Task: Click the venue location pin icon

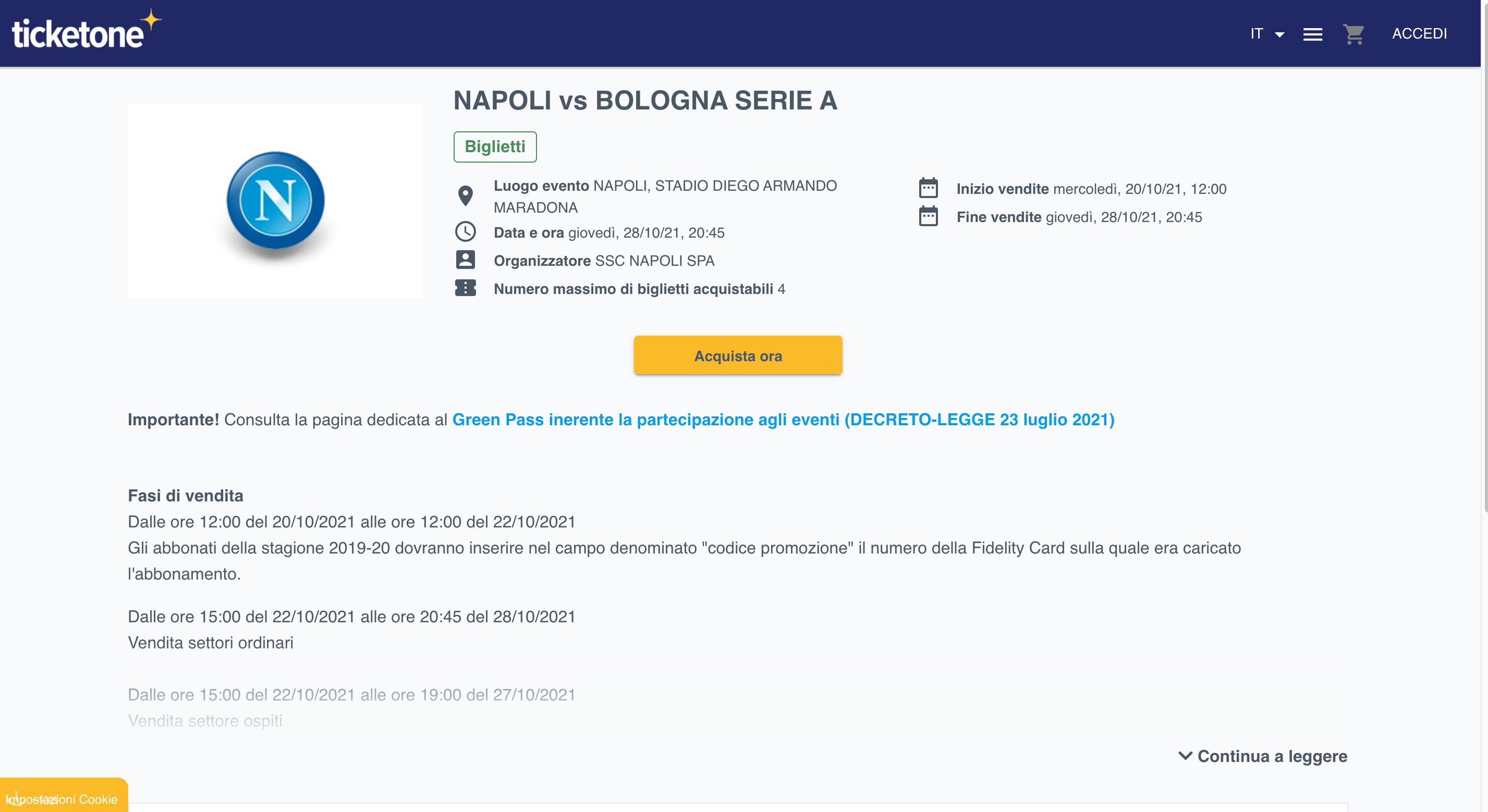Action: click(465, 196)
